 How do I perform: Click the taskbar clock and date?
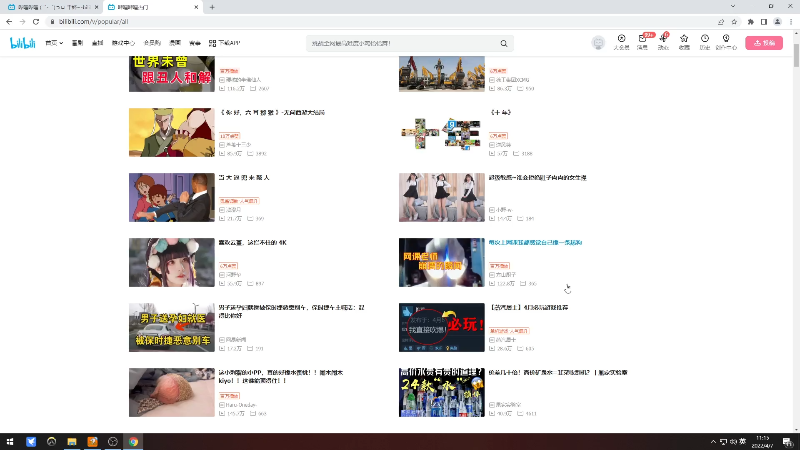pyautogui.click(x=762, y=442)
